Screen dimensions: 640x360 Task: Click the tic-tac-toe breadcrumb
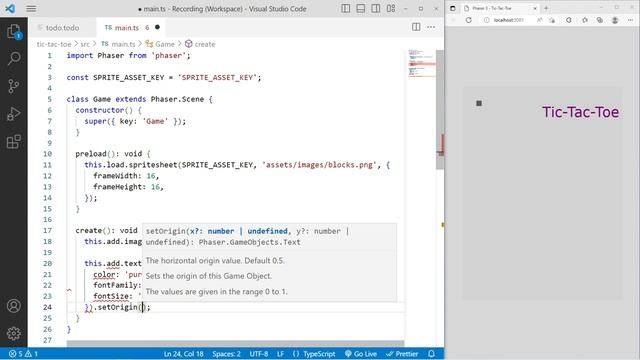53,44
